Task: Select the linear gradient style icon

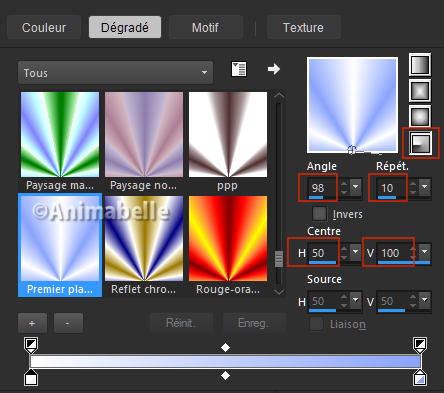Action: [420, 64]
